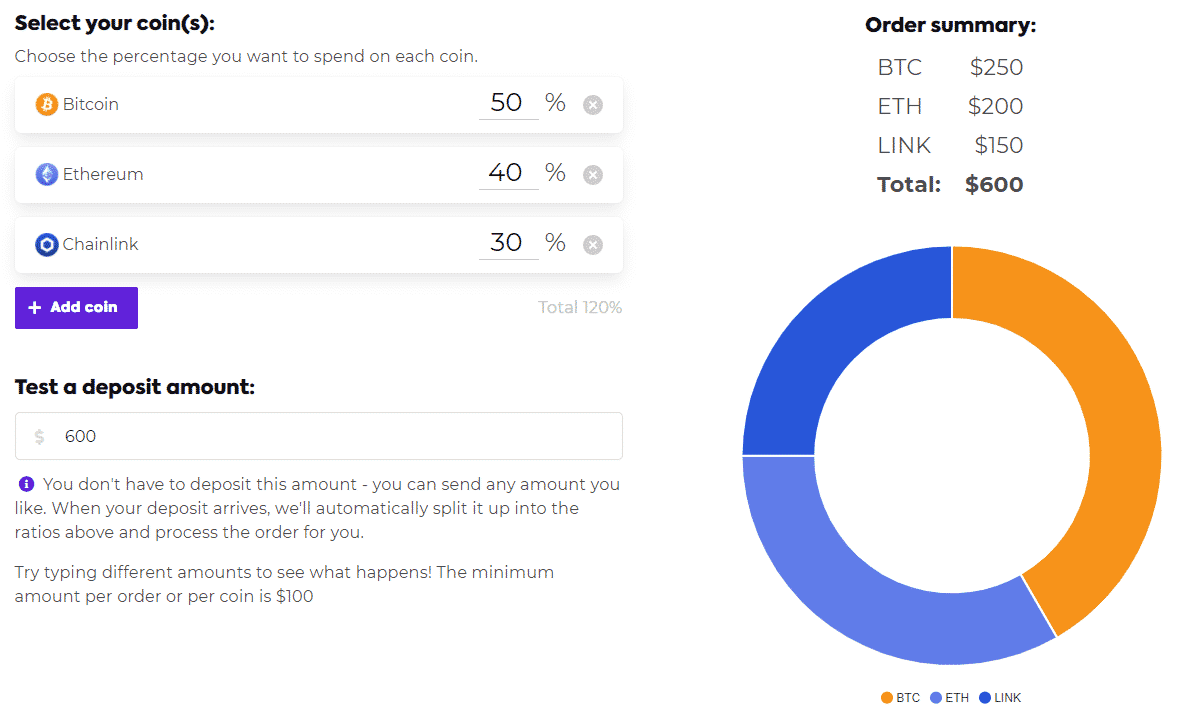The width and height of the screenshot is (1180, 715).
Task: Toggle ETH in the chart legend
Action: (949, 698)
